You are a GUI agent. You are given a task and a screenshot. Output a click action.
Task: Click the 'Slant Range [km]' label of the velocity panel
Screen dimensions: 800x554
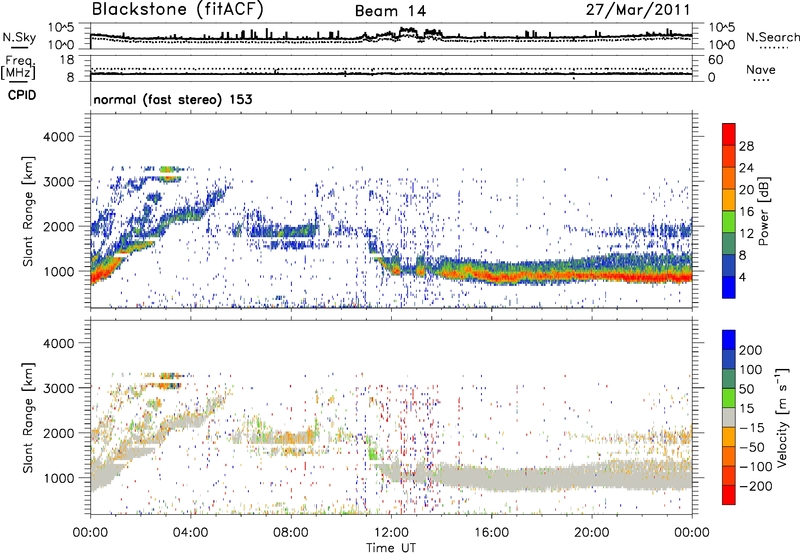pyautogui.click(x=28, y=417)
